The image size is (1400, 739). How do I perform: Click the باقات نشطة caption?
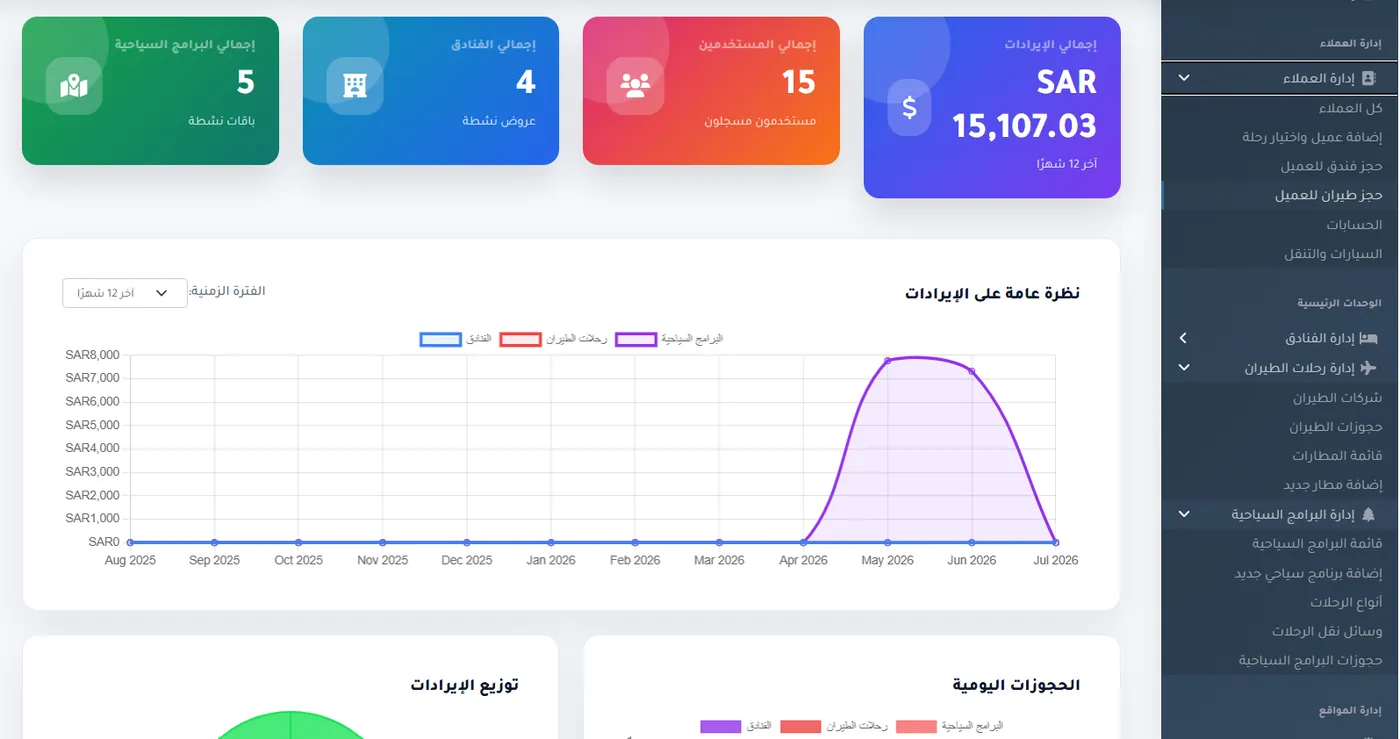click(x=222, y=121)
